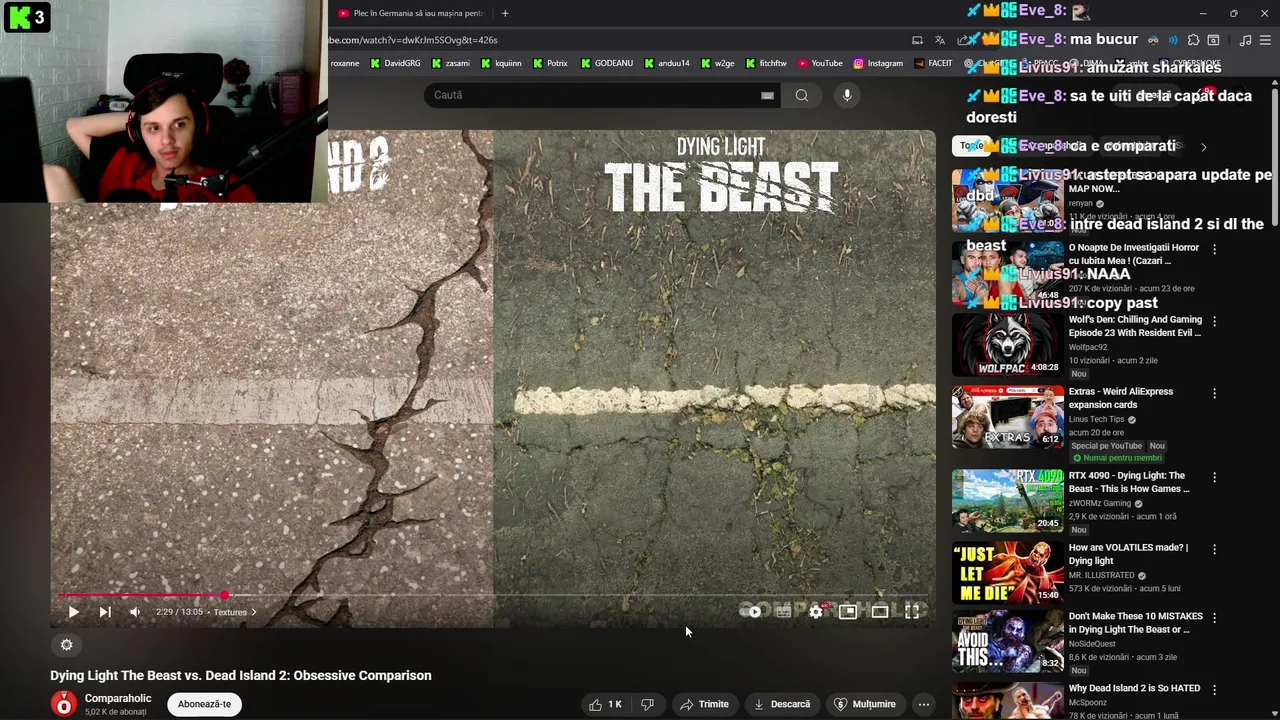Open the anduu14 bookmark
This screenshot has width=1280, height=720.
[x=667, y=63]
